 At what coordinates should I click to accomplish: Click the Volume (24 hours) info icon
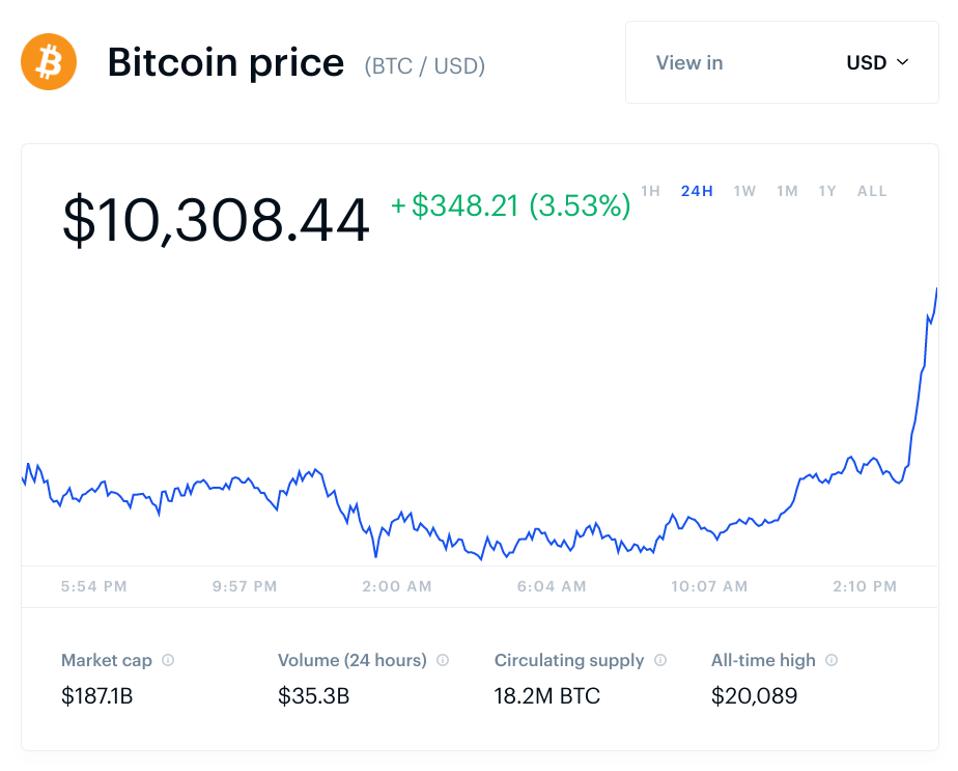[443, 660]
